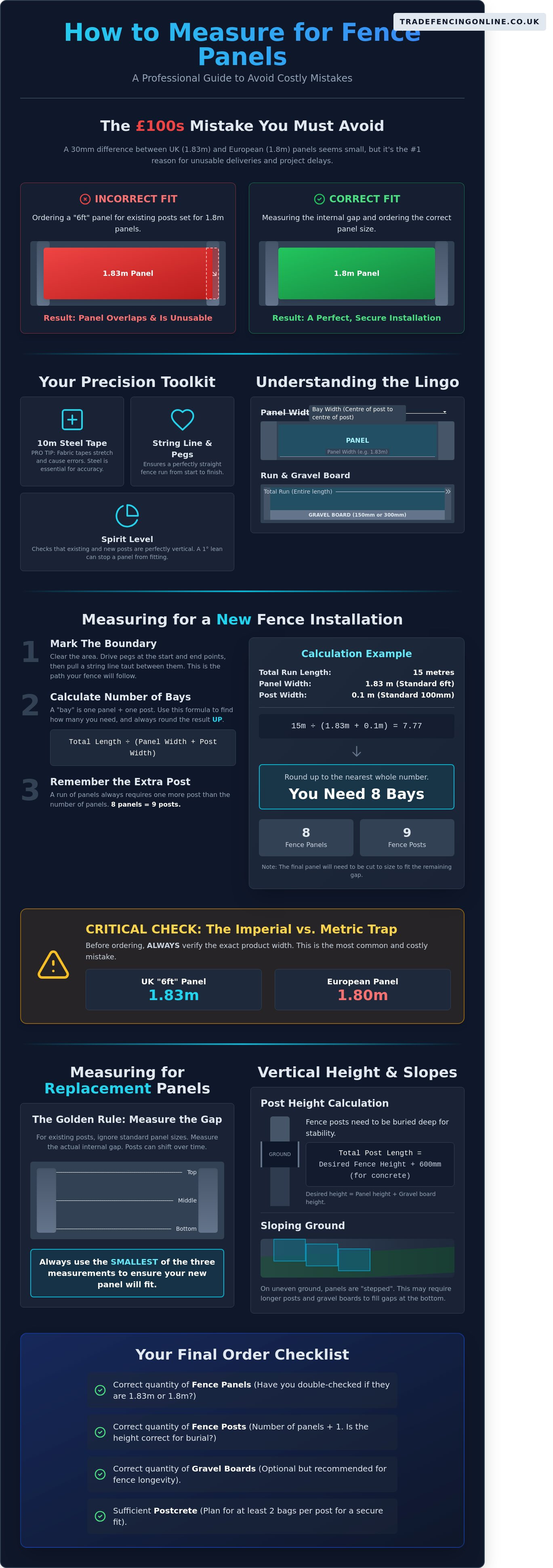This screenshot has height=1568, width=553.
Task: Click 'Your Final Order Checklist' heading
Action: [x=242, y=1354]
